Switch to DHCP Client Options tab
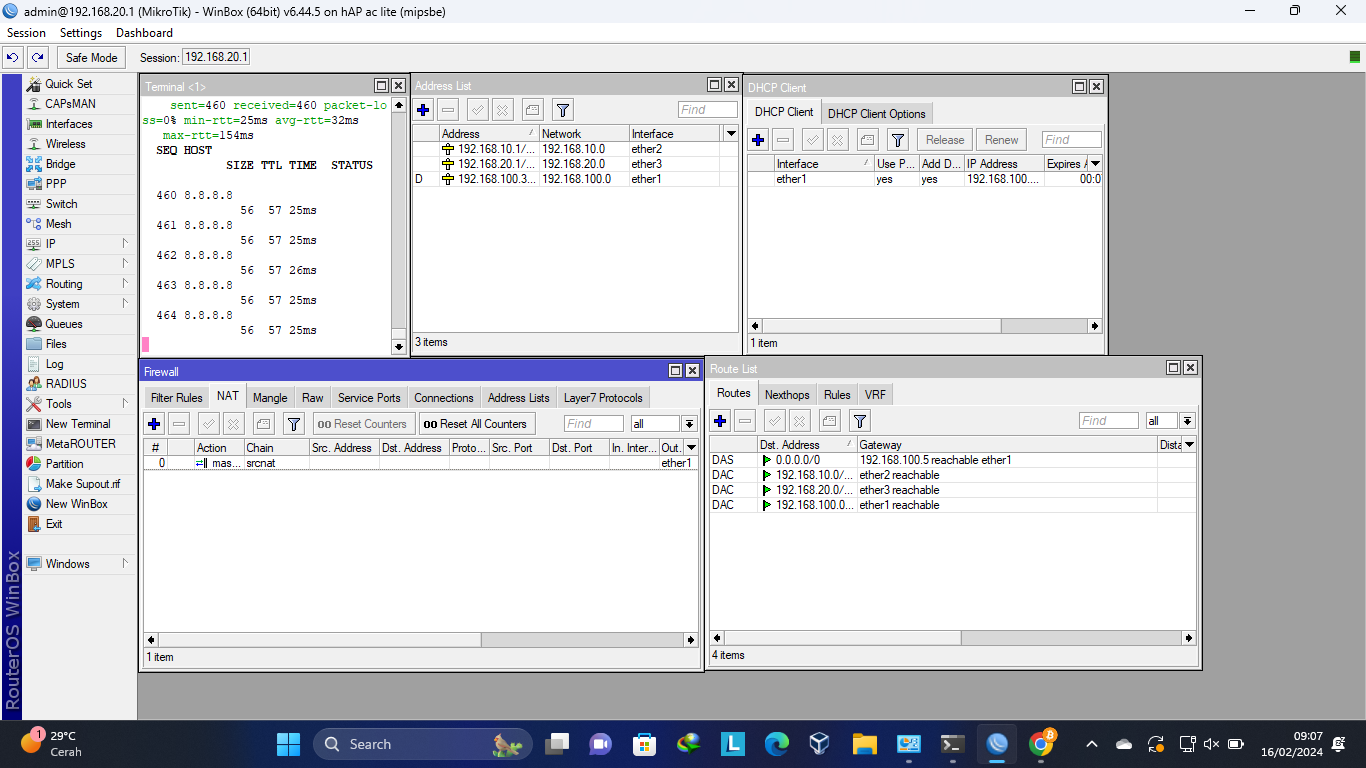This screenshot has height=768, width=1366. point(877,113)
